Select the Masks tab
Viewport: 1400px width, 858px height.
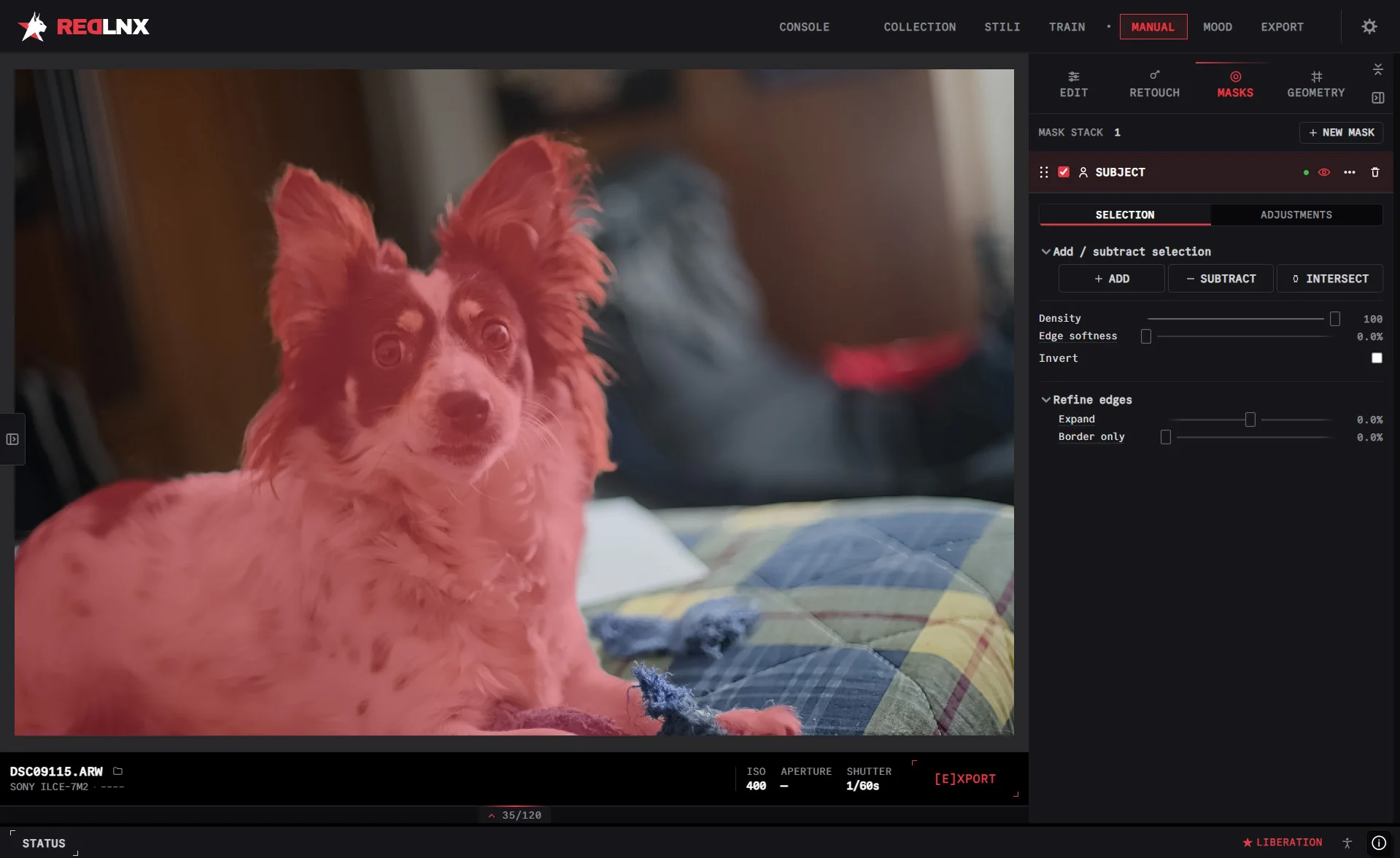click(1235, 85)
